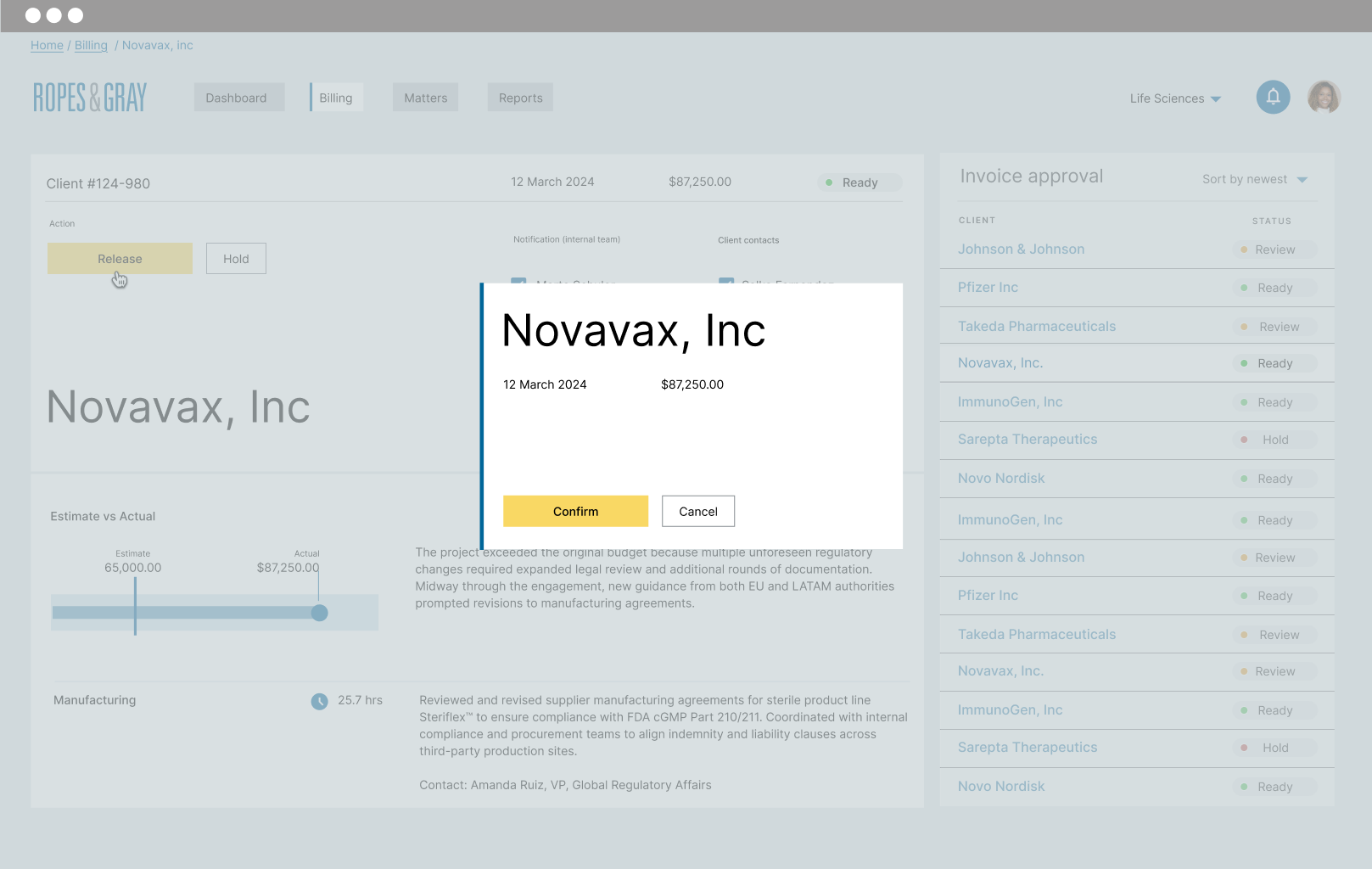1372x869 pixels.
Task: Click the CLIENT column header
Action: (977, 221)
